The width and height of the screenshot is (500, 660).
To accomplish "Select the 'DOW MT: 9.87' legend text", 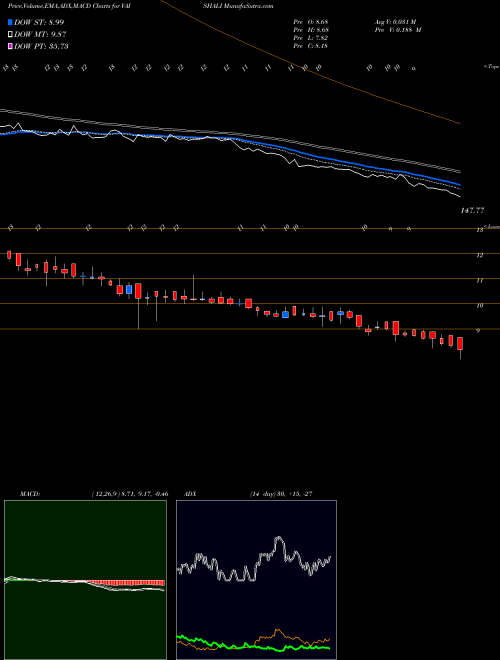I will pyautogui.click(x=40, y=35).
